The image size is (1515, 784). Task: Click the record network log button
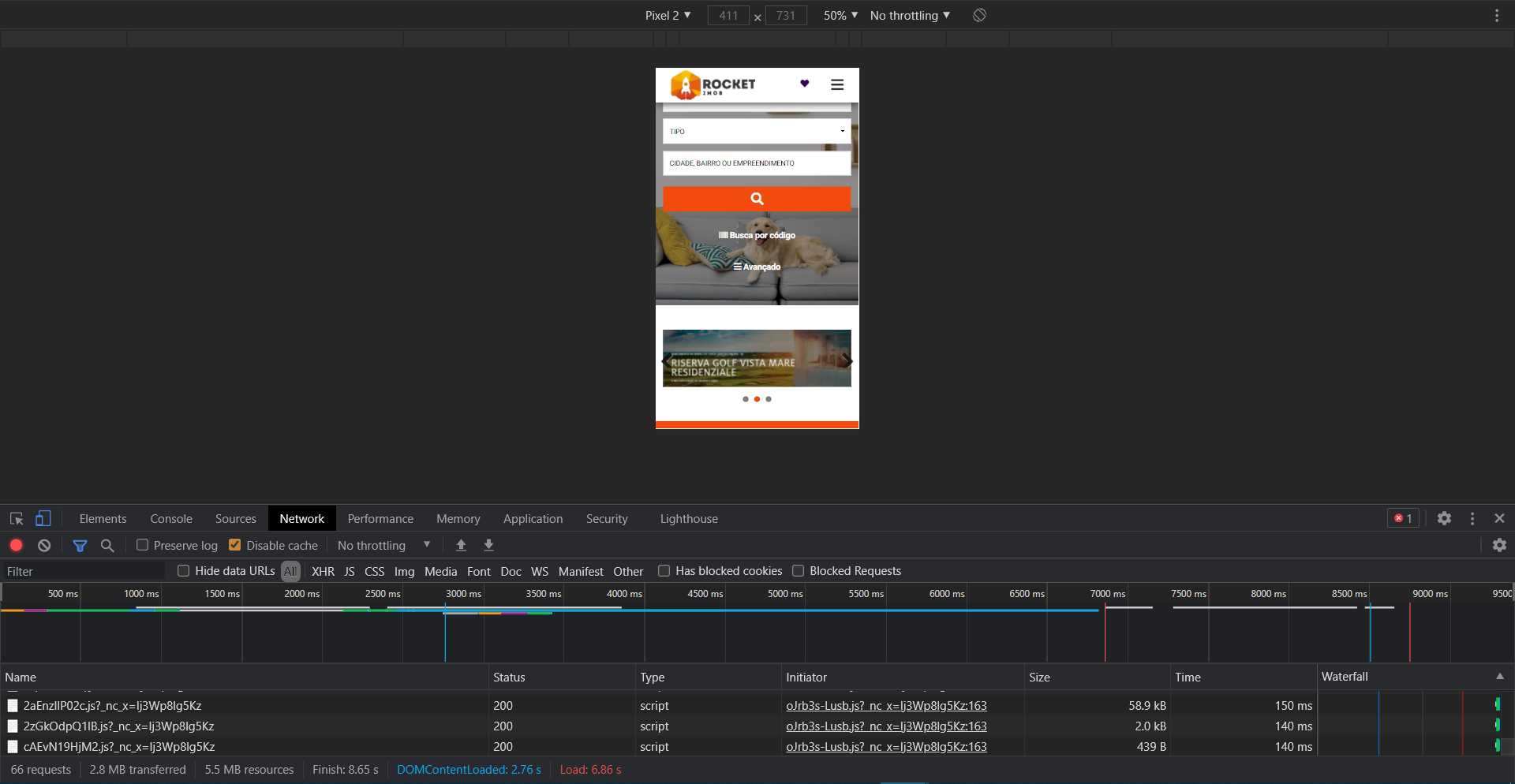coord(16,545)
